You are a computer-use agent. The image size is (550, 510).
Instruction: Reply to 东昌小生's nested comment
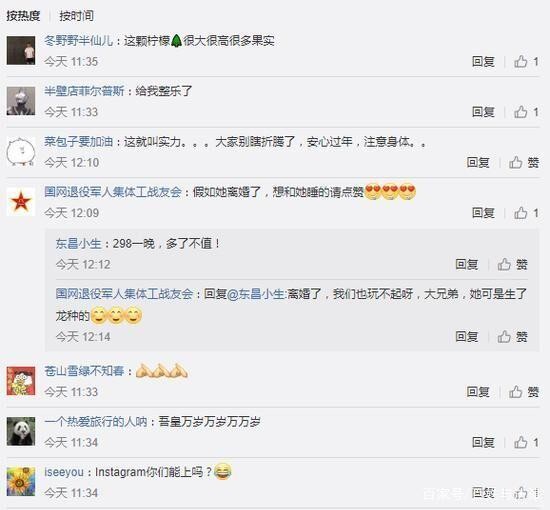tap(467, 264)
